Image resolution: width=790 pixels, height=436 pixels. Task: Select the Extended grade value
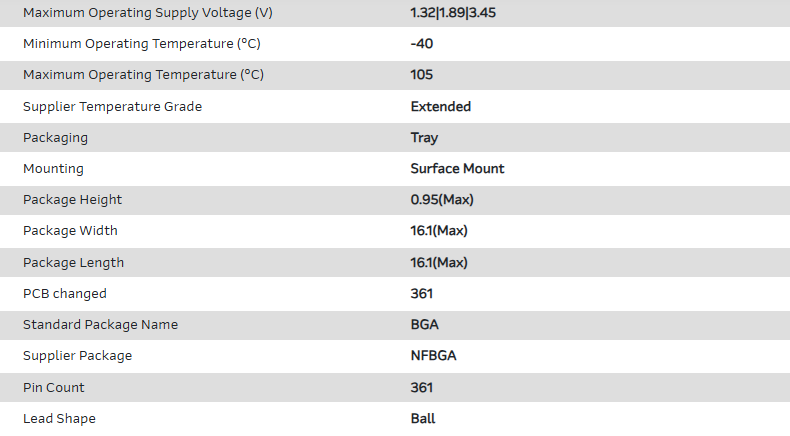point(441,106)
